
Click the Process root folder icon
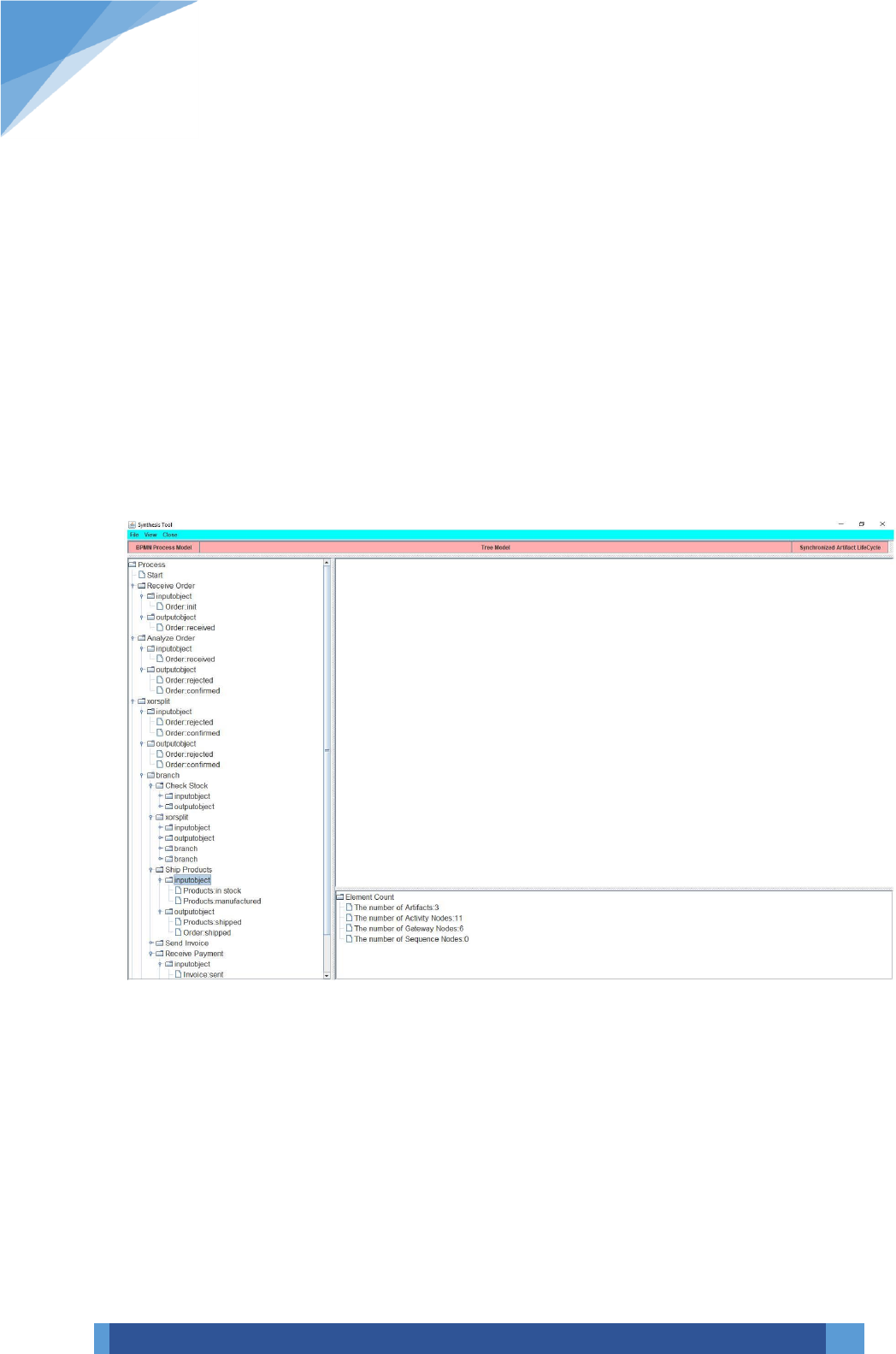click(133, 565)
